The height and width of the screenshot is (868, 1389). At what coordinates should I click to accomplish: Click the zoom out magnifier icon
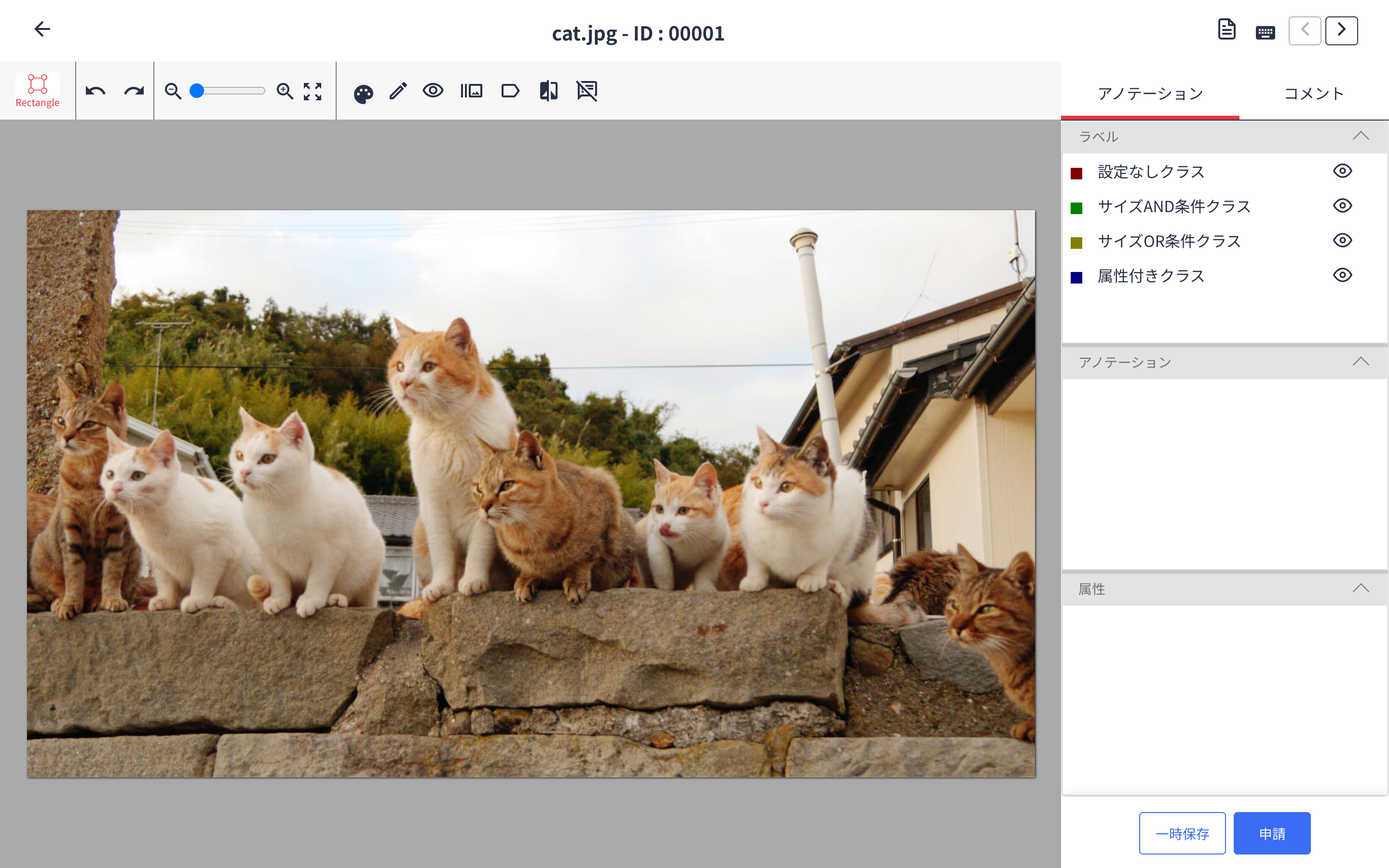tap(173, 91)
